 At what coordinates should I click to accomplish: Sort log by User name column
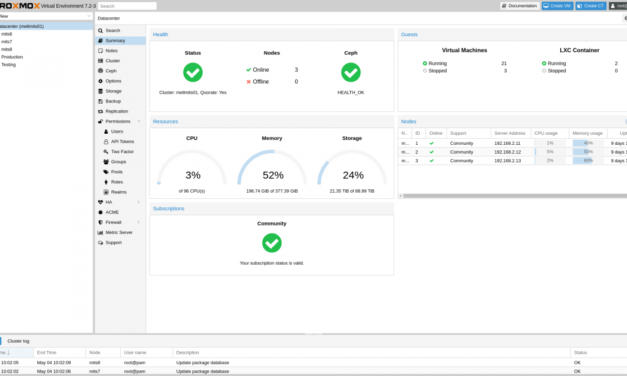click(146, 352)
